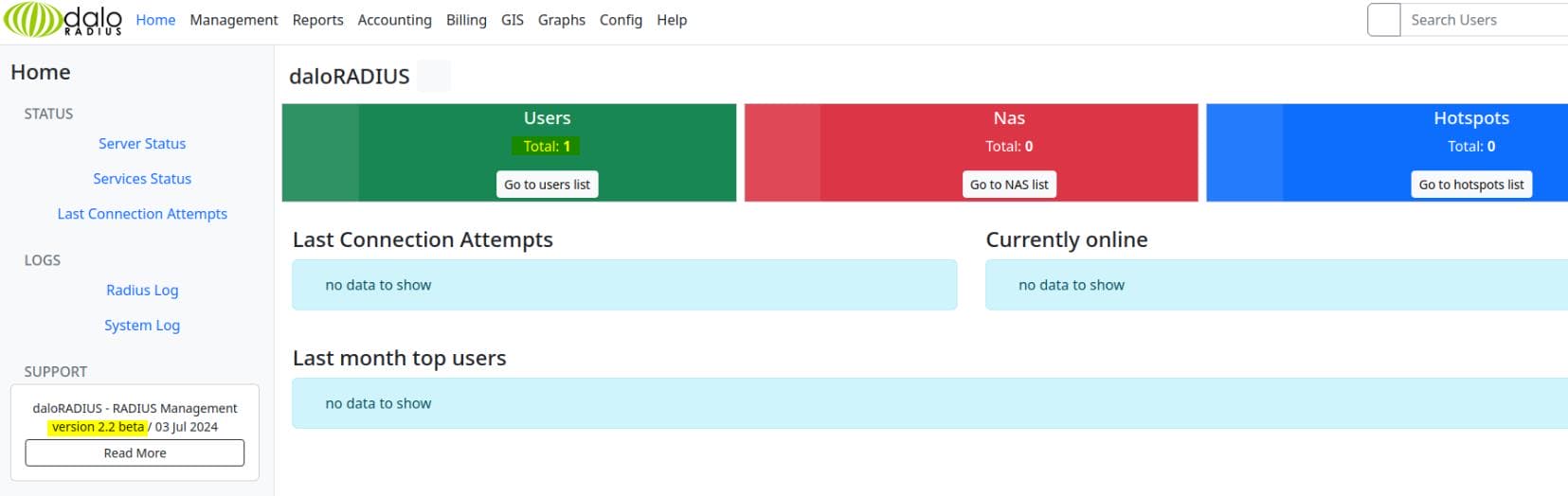Open the Reports menu
The width and height of the screenshot is (1568, 496).
[x=317, y=20]
